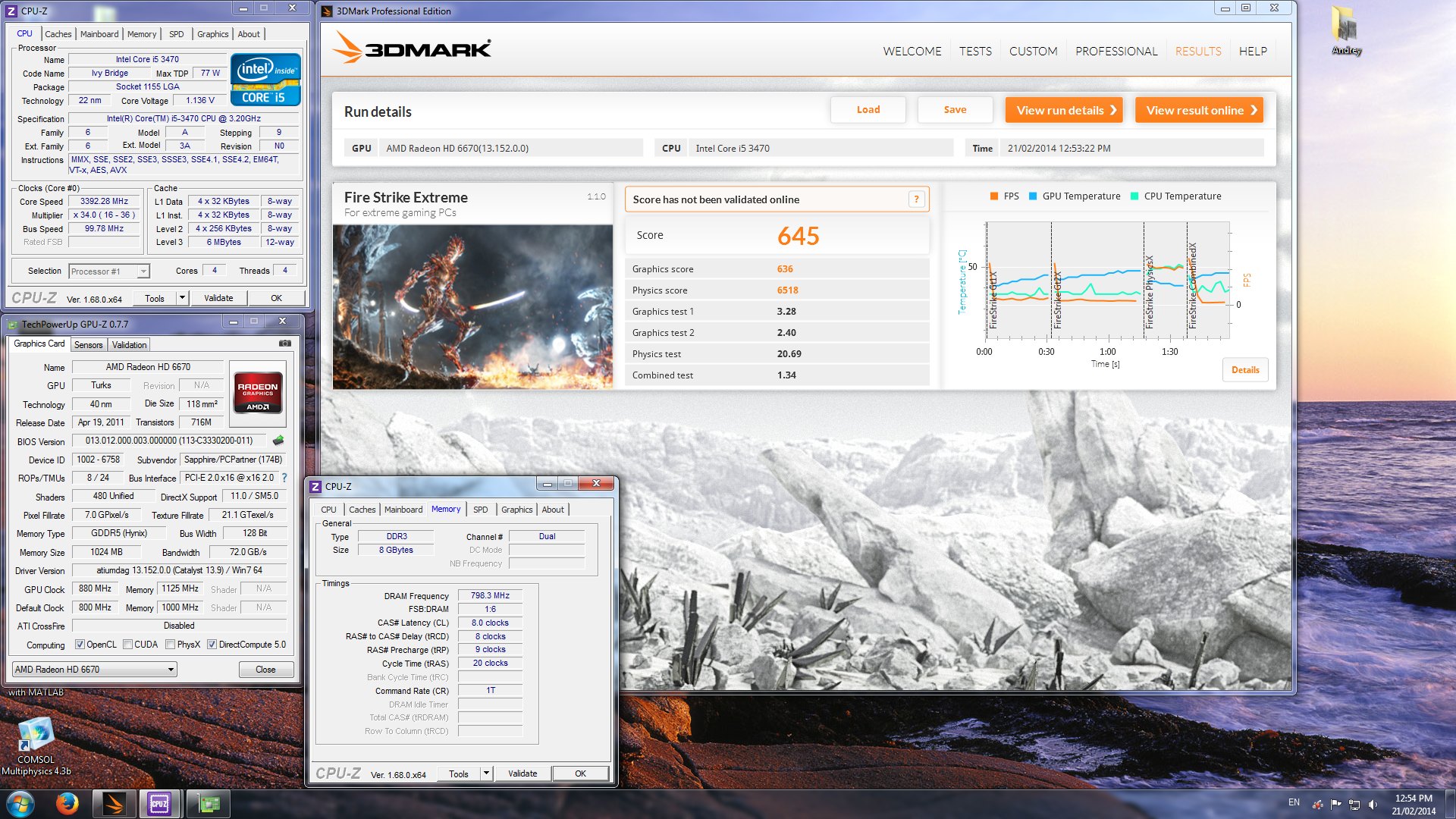The image size is (1456, 819).
Task: Click the RESULTS tab in 3DMark
Action: (1198, 52)
